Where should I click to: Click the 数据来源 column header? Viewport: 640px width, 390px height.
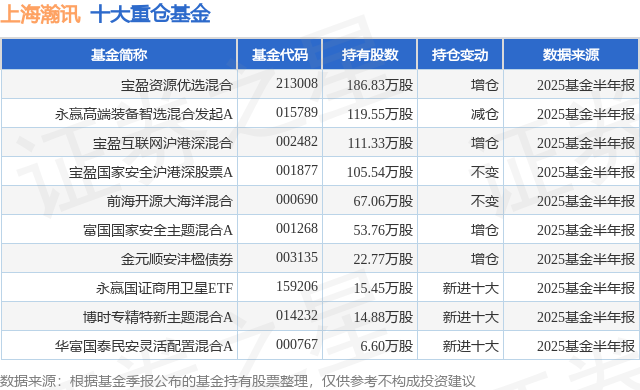click(x=571, y=55)
